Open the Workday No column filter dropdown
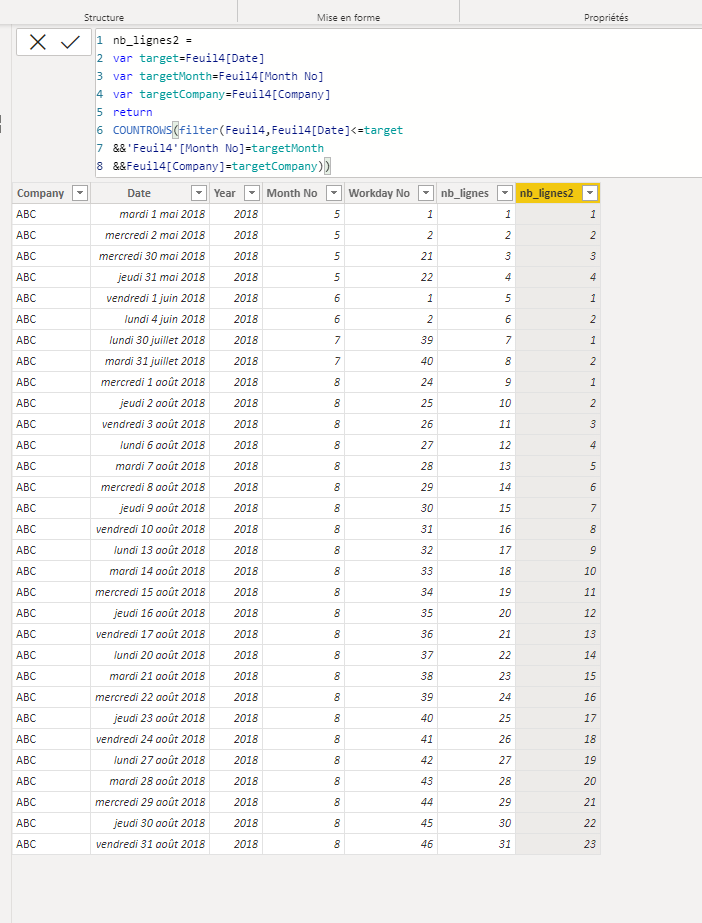The width and height of the screenshot is (702, 923). [426, 193]
